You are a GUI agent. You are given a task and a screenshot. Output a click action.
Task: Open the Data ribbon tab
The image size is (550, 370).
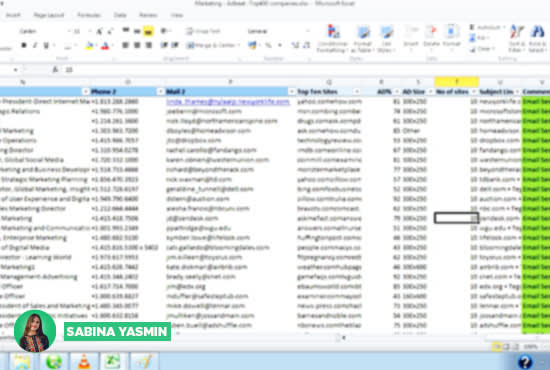[x=120, y=15]
